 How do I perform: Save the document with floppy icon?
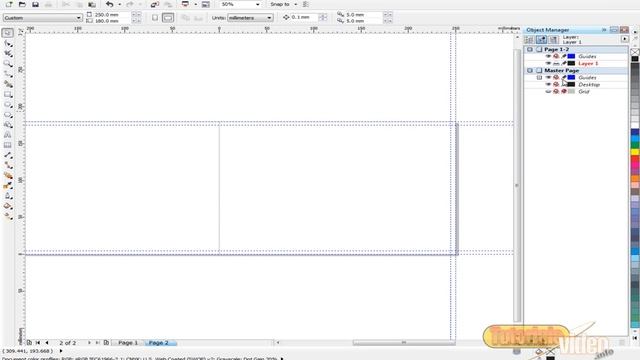click(x=35, y=4)
